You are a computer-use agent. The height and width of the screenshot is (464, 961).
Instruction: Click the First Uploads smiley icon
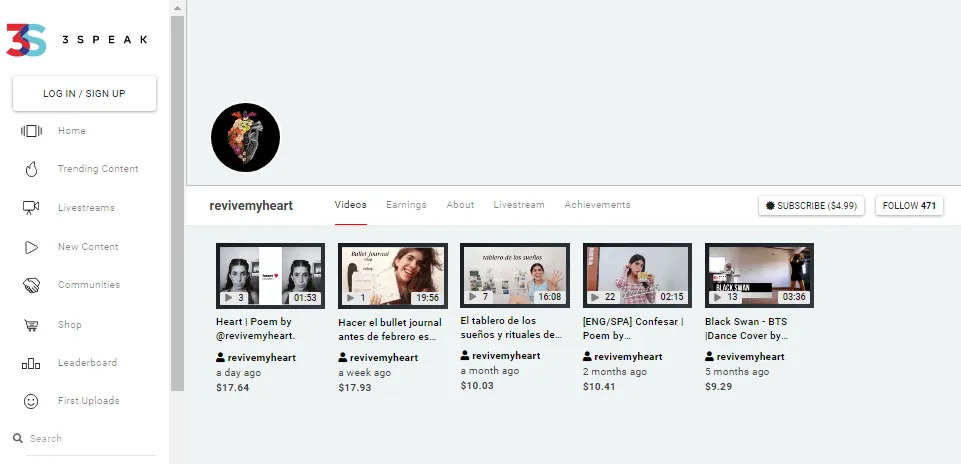tap(31, 401)
